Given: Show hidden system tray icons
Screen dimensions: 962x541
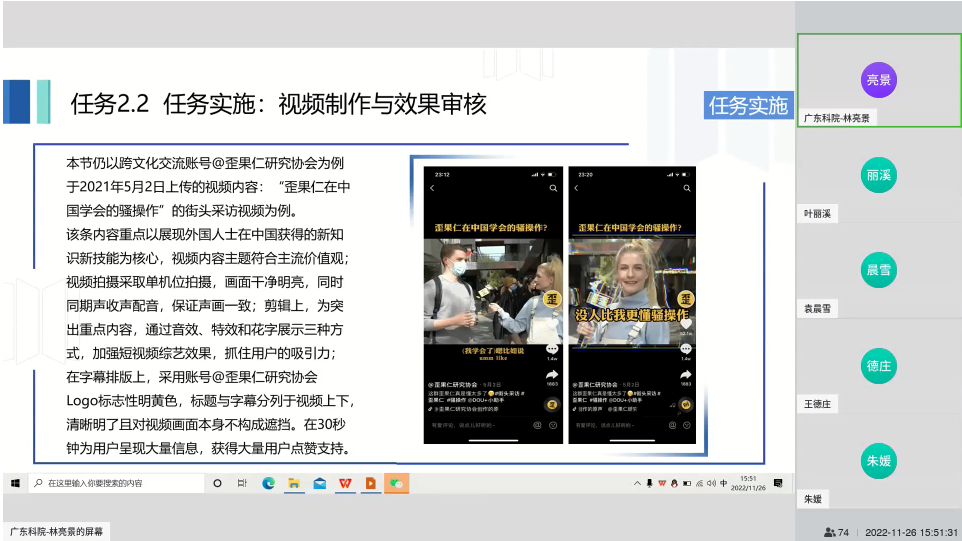Looking at the screenshot, I should (x=637, y=483).
